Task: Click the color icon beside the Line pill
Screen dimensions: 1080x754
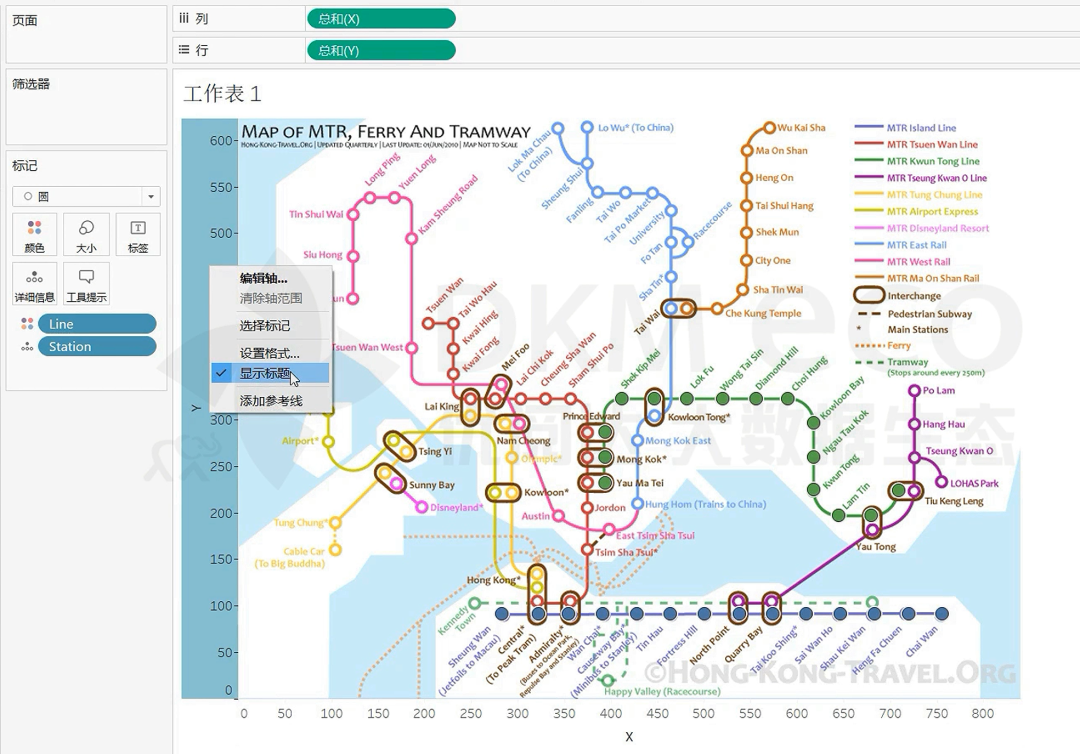Action: (27, 324)
